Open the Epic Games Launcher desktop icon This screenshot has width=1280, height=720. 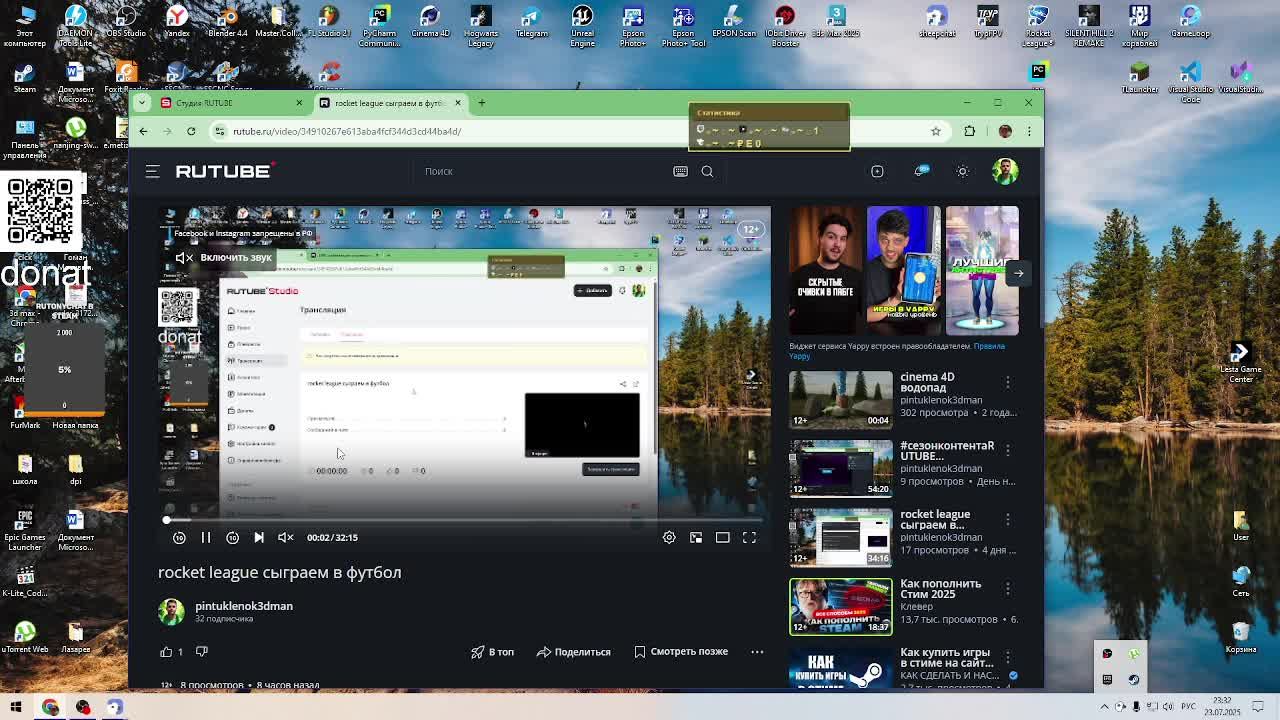25,530
